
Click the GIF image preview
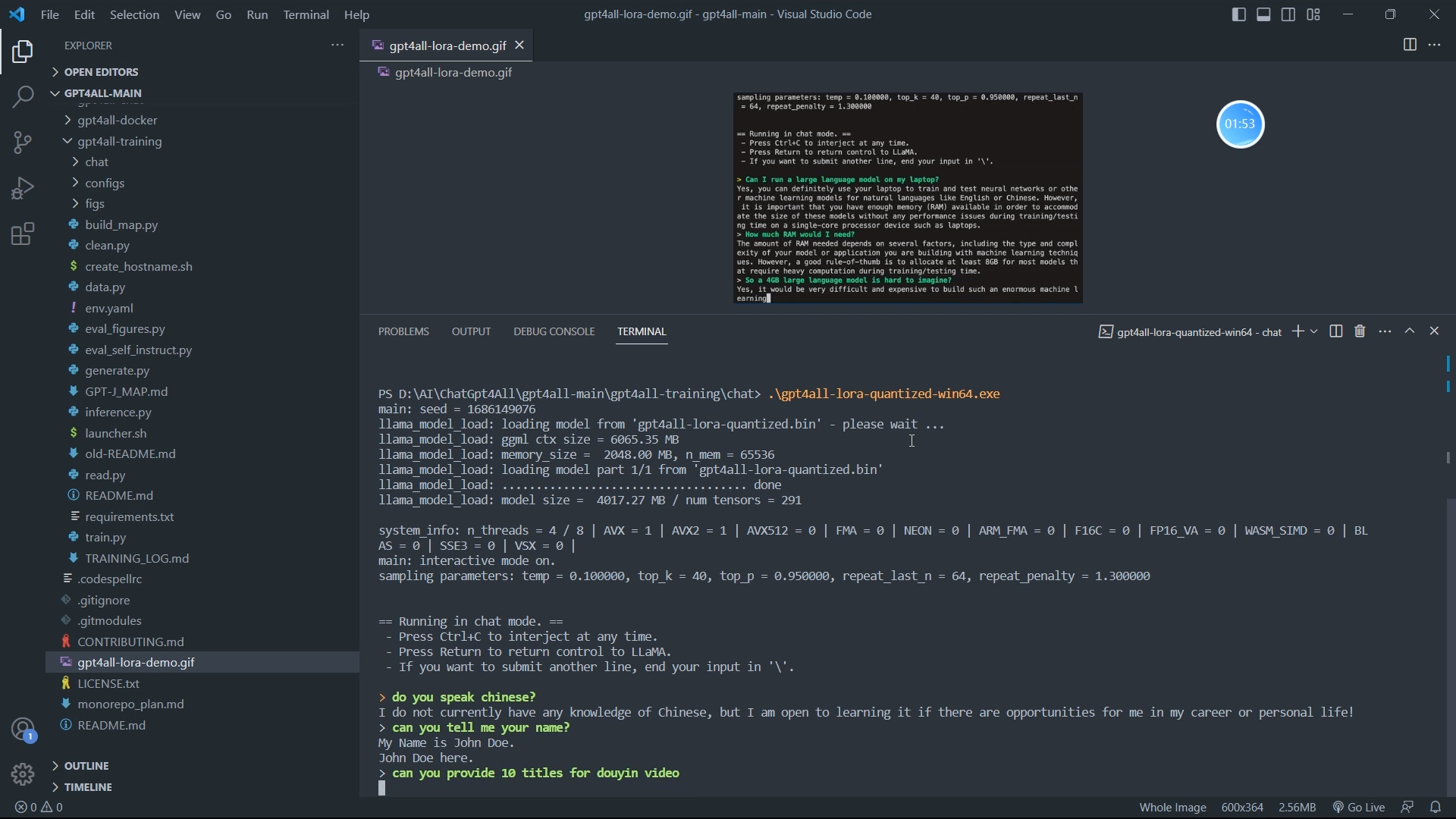coord(908,198)
